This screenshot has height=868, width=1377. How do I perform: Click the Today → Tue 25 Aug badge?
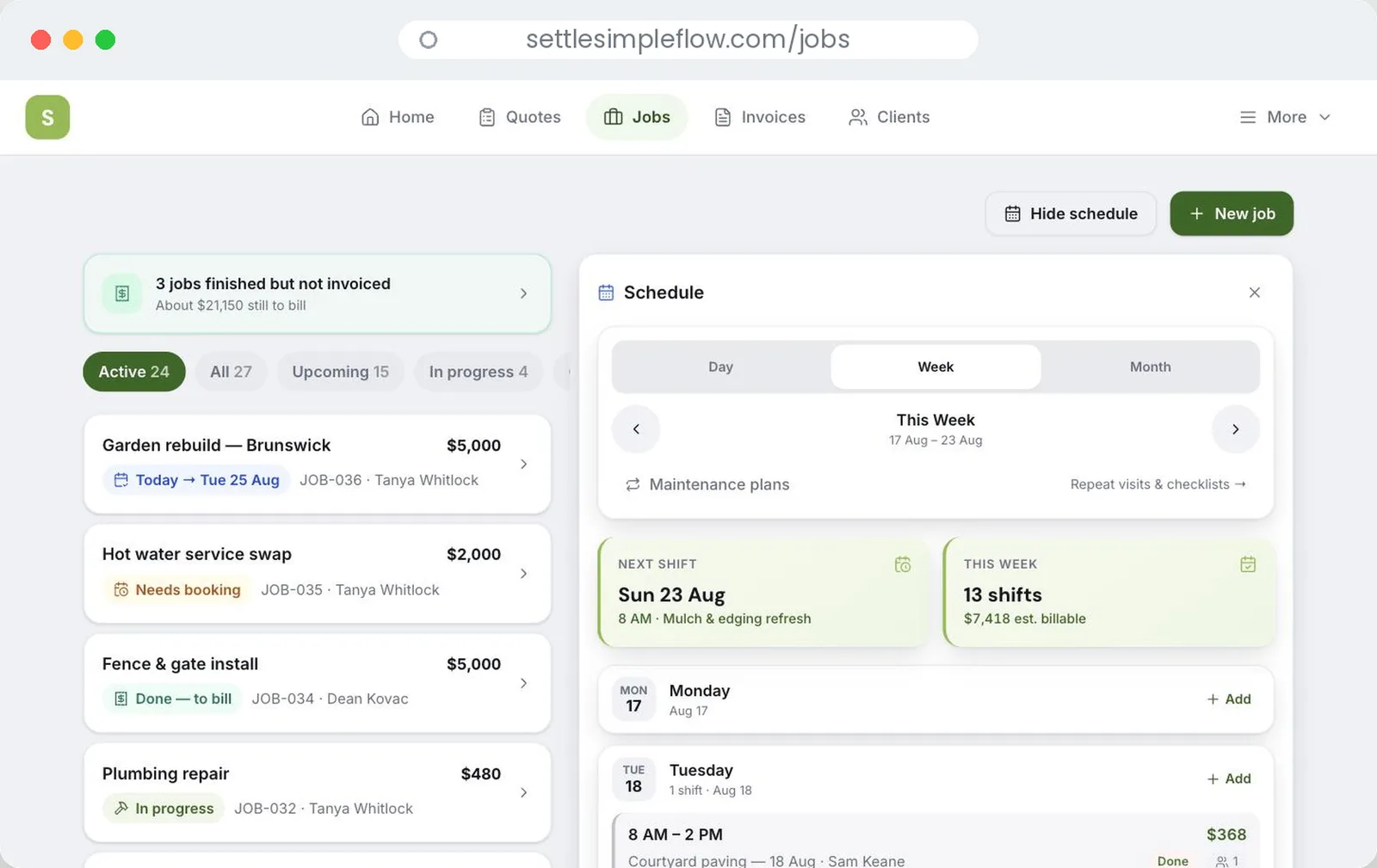(x=196, y=480)
